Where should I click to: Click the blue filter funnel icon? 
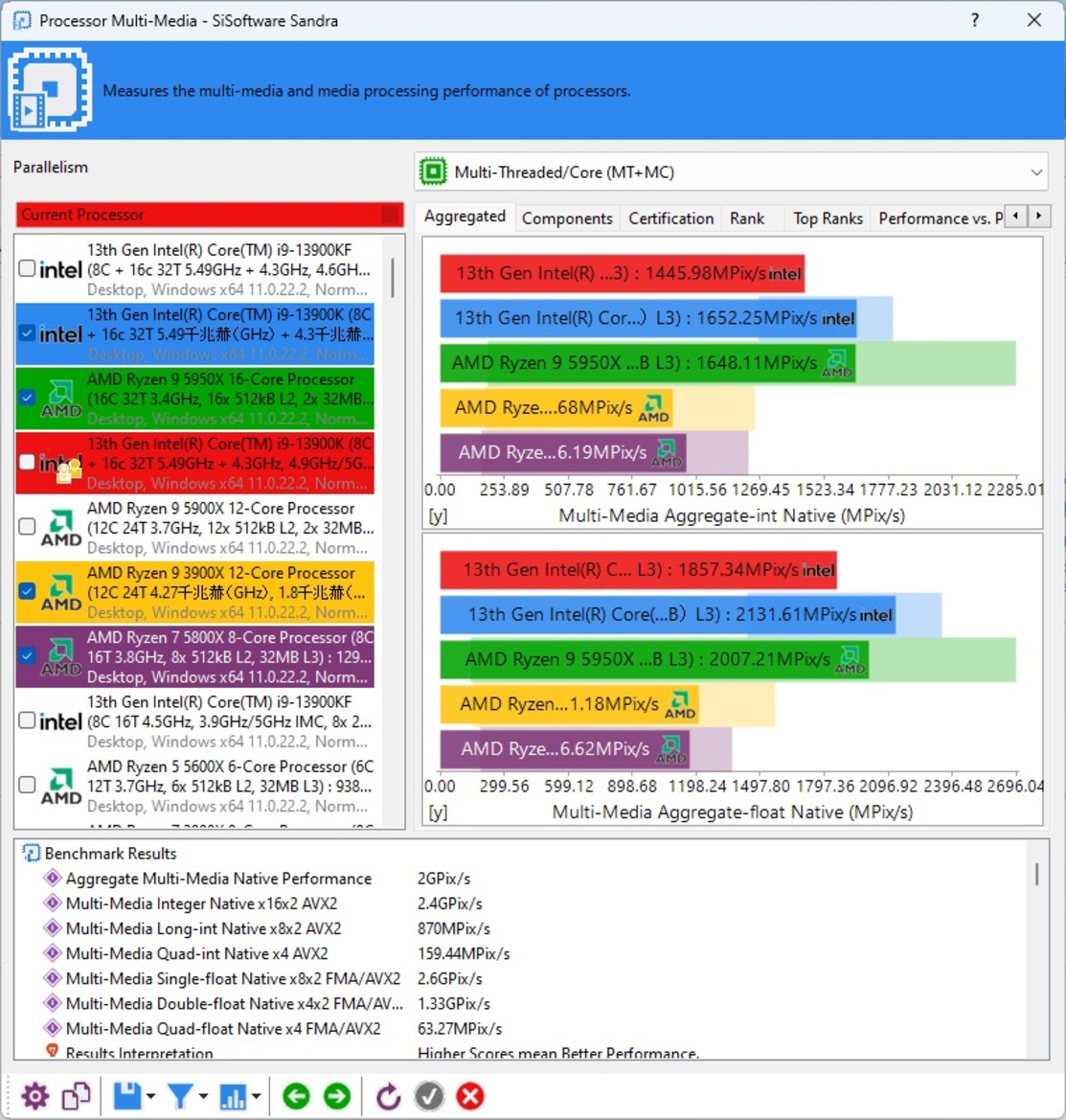pos(180,1096)
